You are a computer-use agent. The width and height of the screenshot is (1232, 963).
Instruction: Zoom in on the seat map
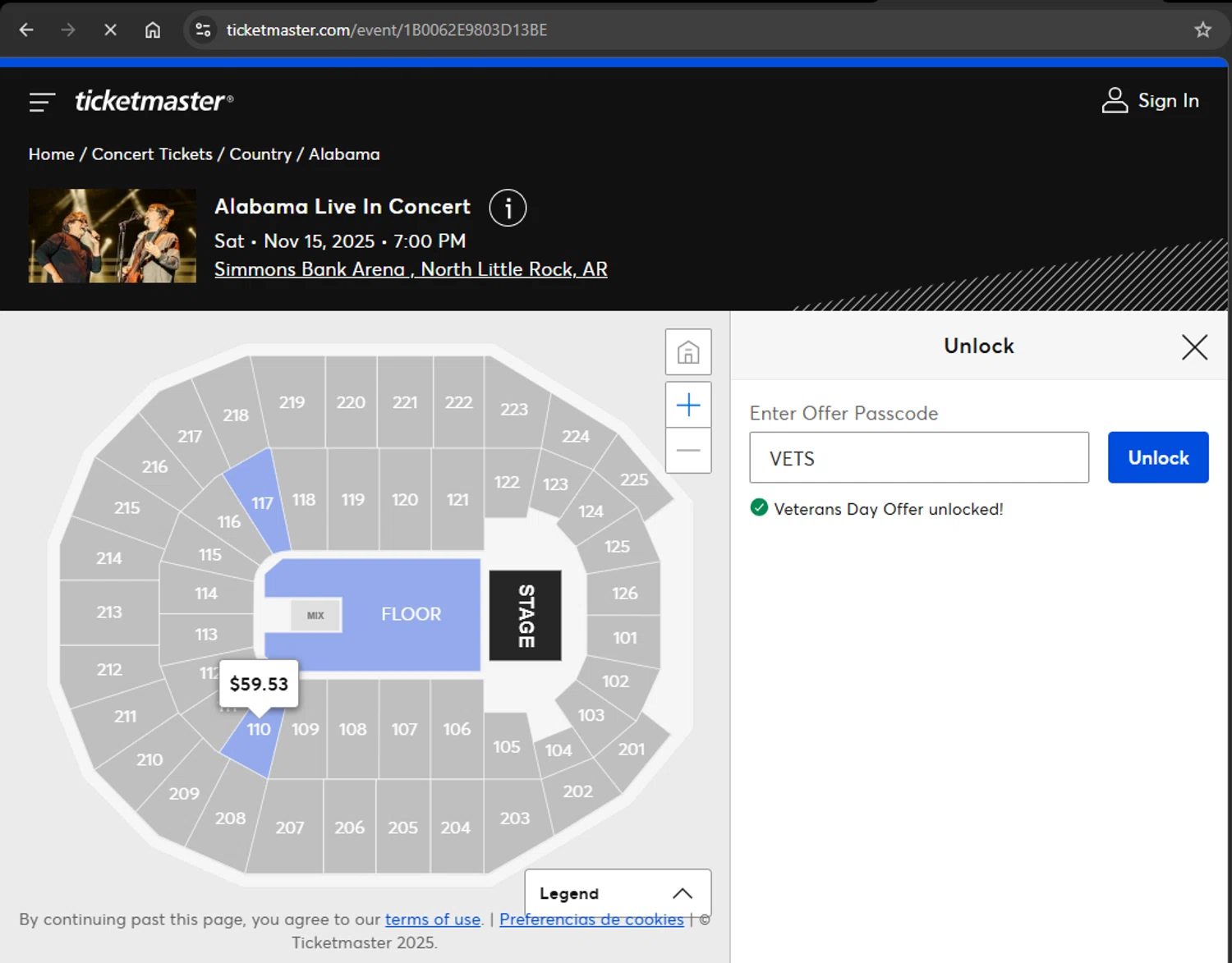(688, 405)
